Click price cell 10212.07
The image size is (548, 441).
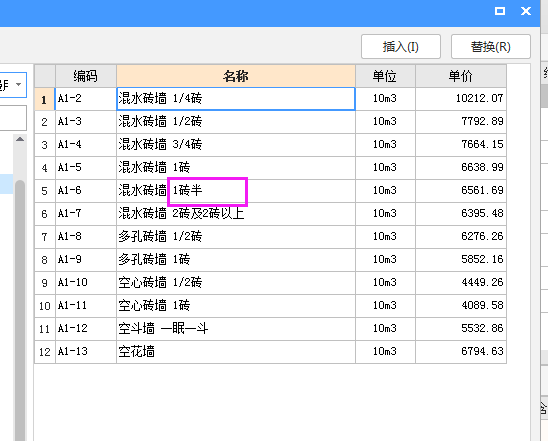tap(461, 99)
